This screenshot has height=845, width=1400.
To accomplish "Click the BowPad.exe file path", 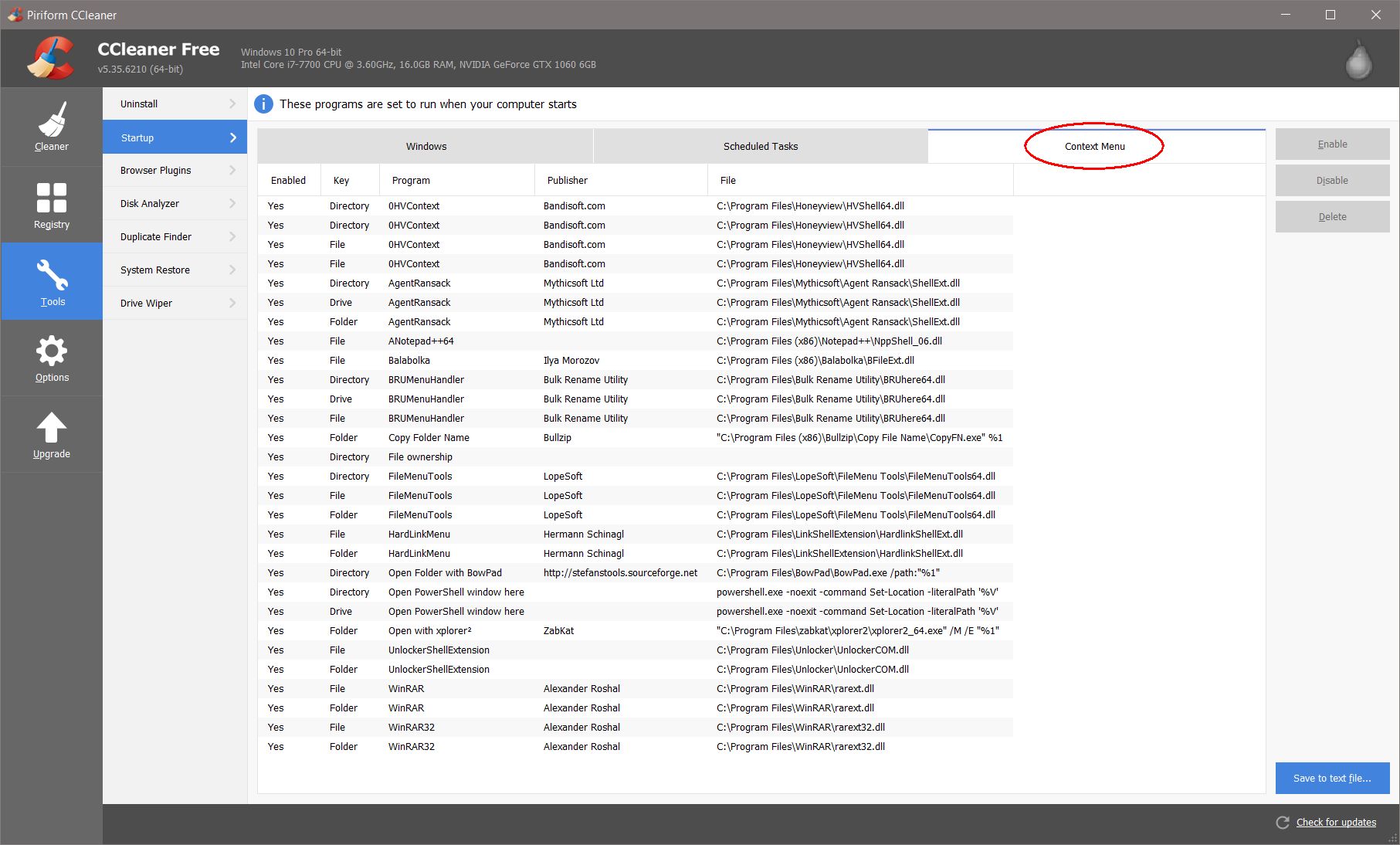I will click(x=828, y=573).
